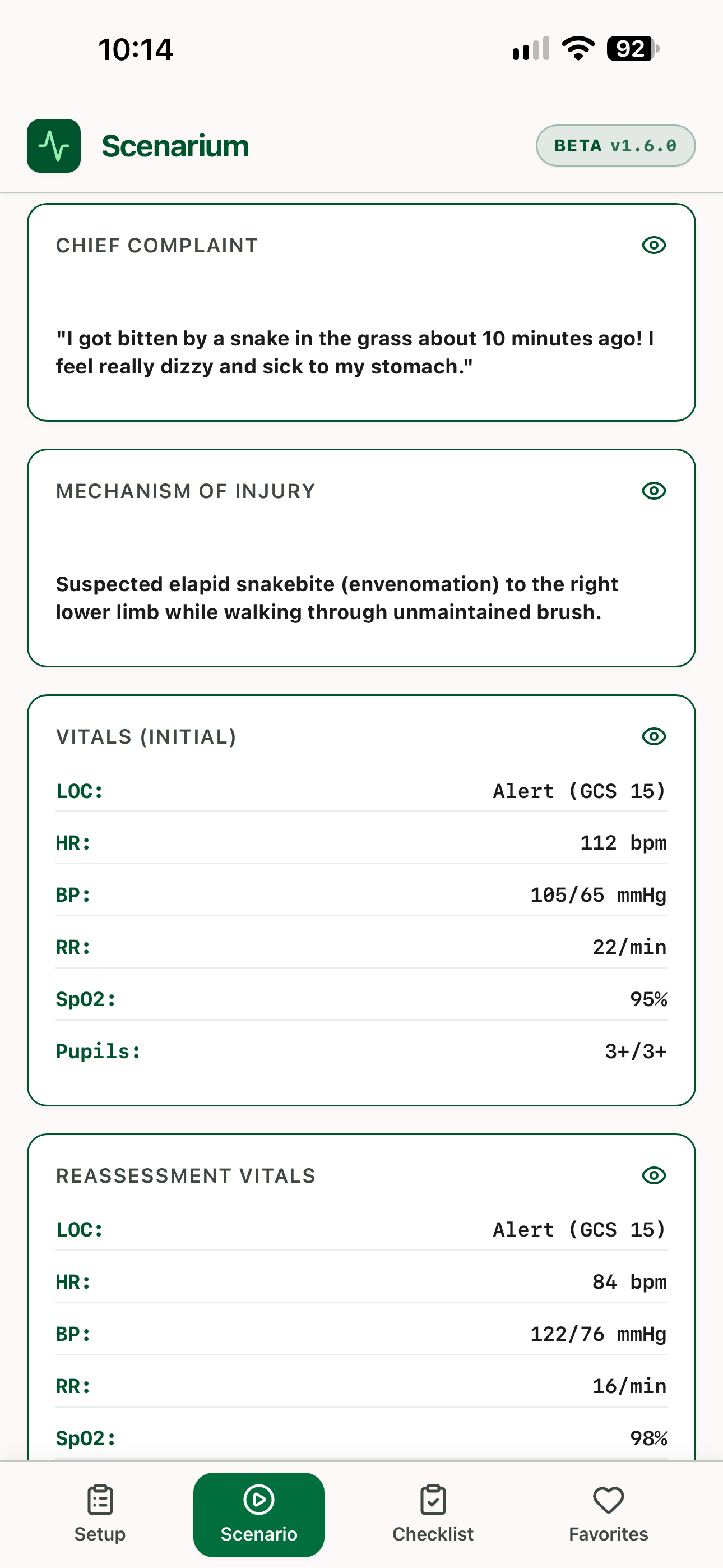Toggle eye icon on Mechanism of Injury
The image size is (723, 1568).
coord(654,491)
